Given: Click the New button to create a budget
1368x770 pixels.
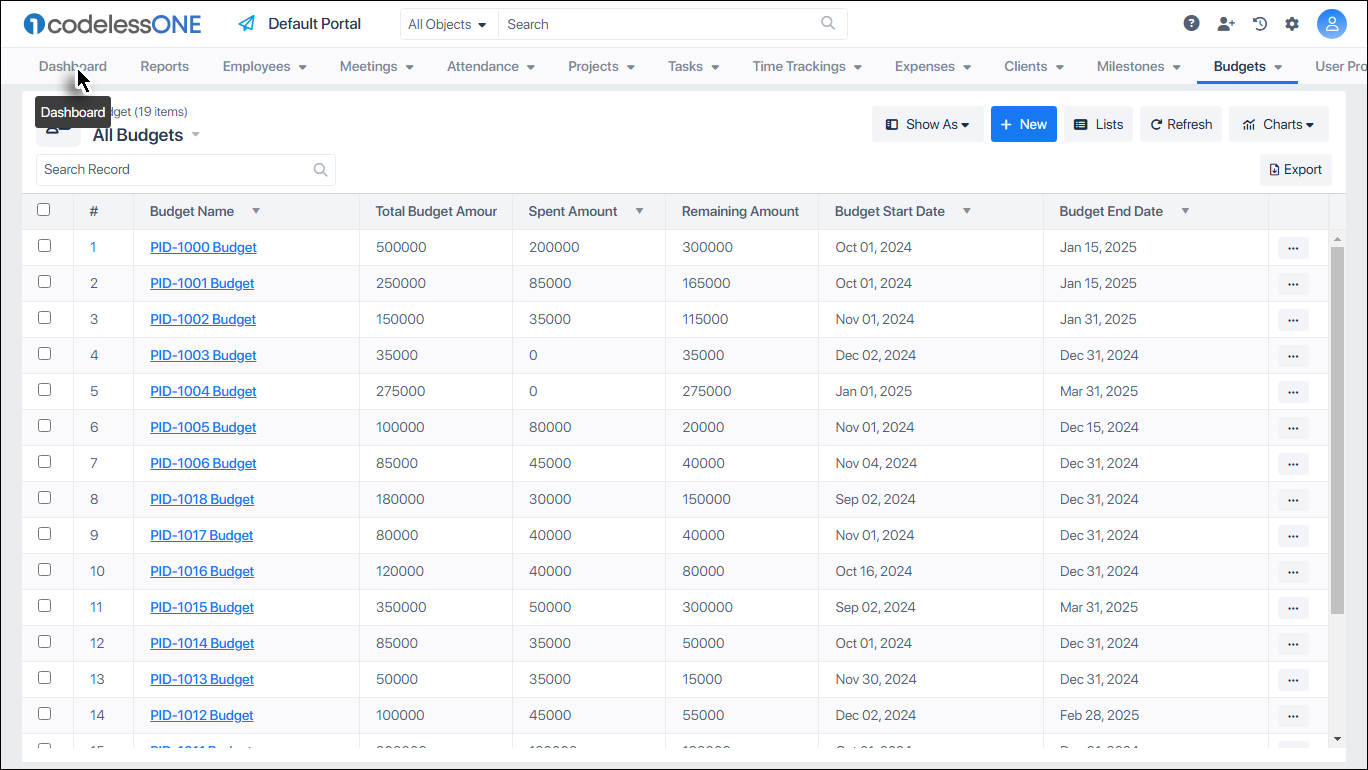Looking at the screenshot, I should 1023,124.
